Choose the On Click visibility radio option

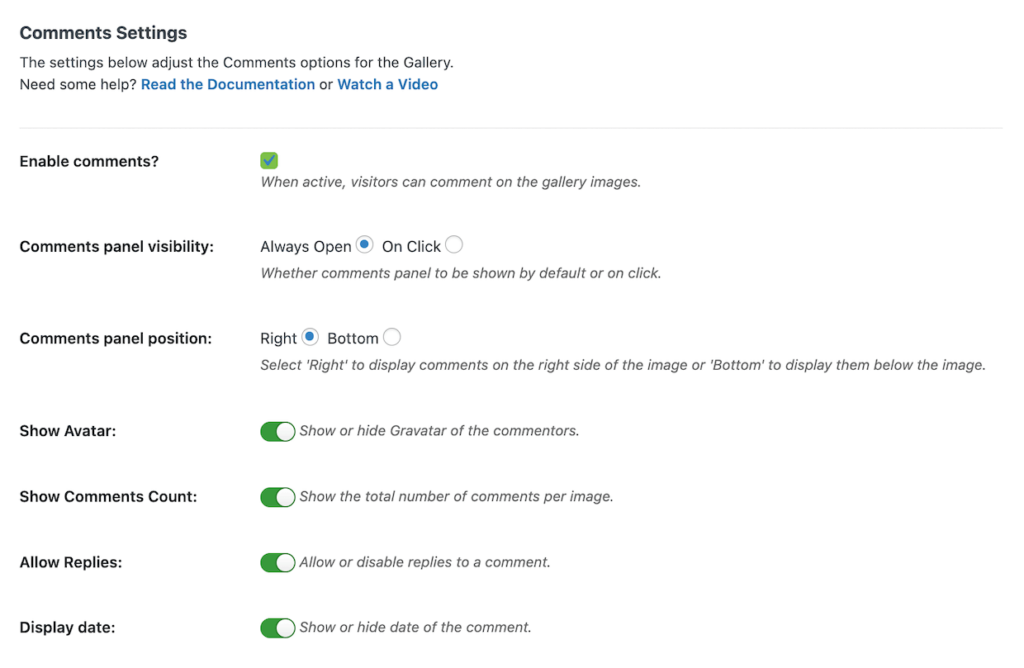point(454,245)
